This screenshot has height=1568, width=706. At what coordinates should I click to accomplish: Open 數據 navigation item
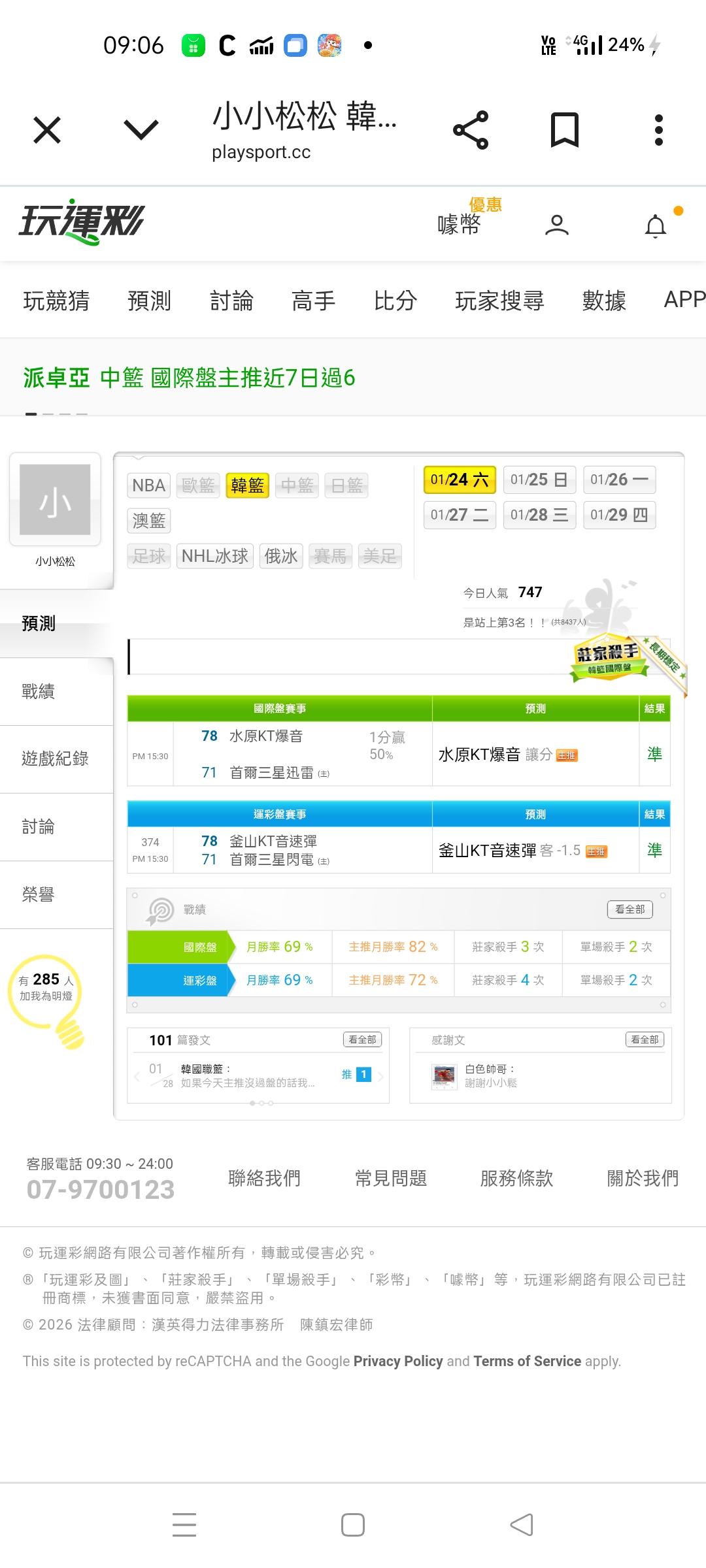coord(604,301)
